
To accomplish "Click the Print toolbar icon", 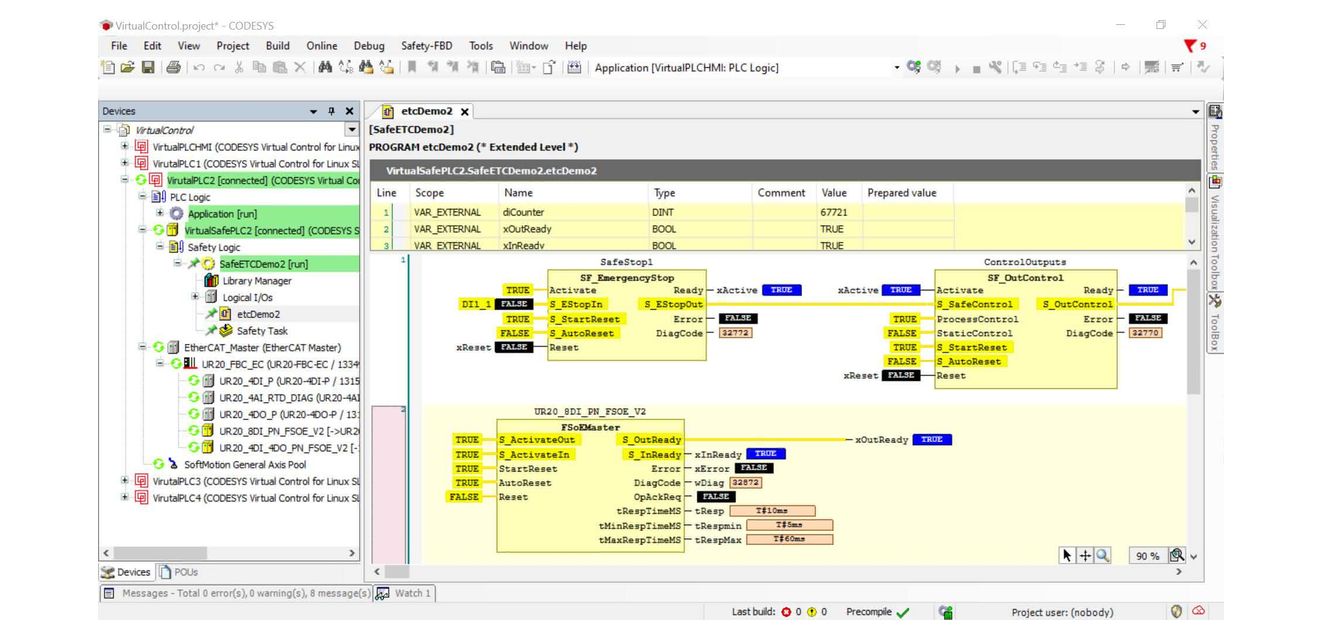I will pos(173,68).
